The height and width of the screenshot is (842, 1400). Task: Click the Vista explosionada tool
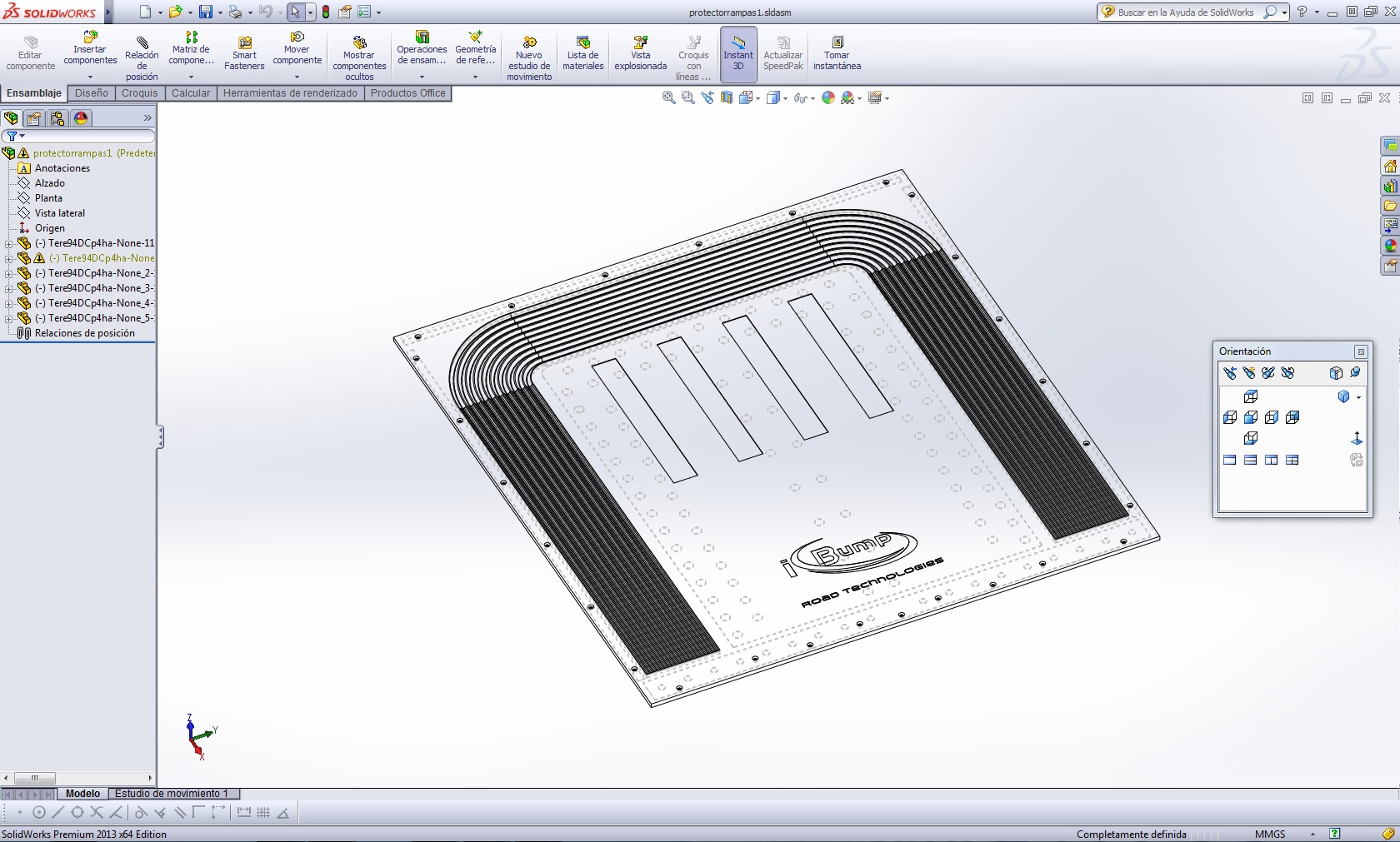click(x=640, y=53)
